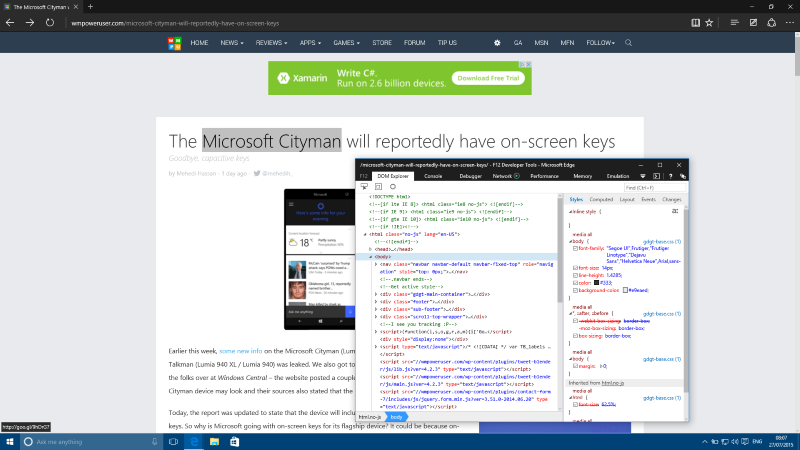Open the Performance tab
The height and width of the screenshot is (450, 800).
(x=544, y=176)
